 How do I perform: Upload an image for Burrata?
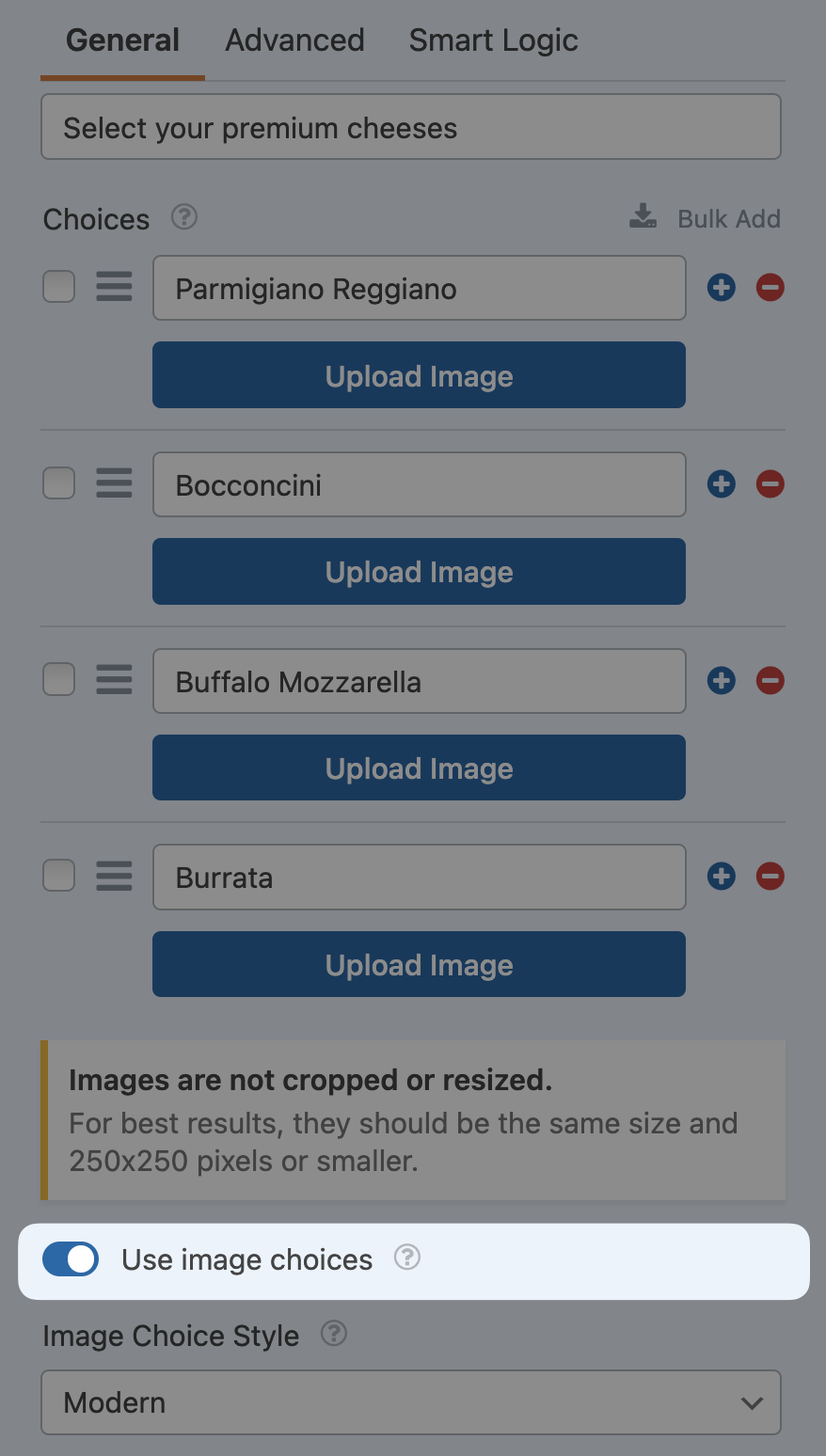419,964
